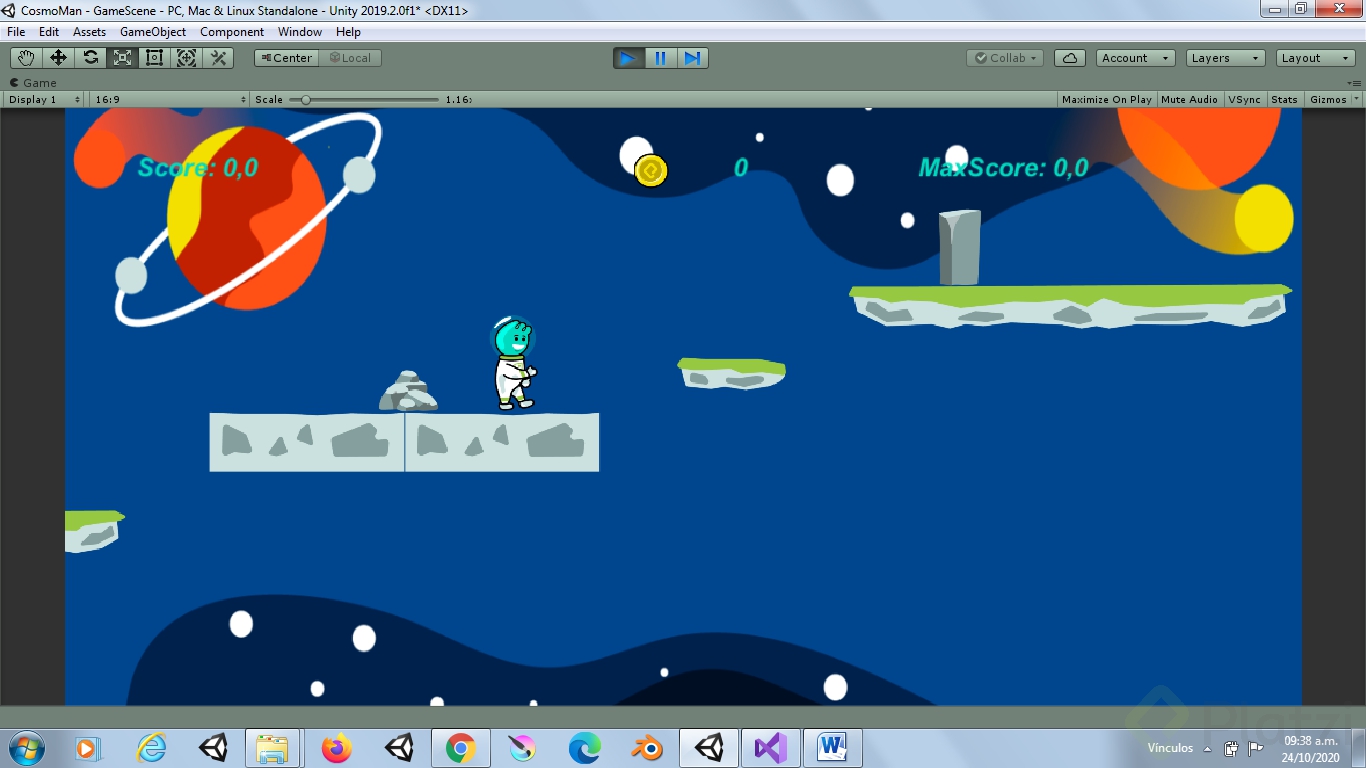Select the Game tab
1366x768 pixels.
click(x=33, y=83)
